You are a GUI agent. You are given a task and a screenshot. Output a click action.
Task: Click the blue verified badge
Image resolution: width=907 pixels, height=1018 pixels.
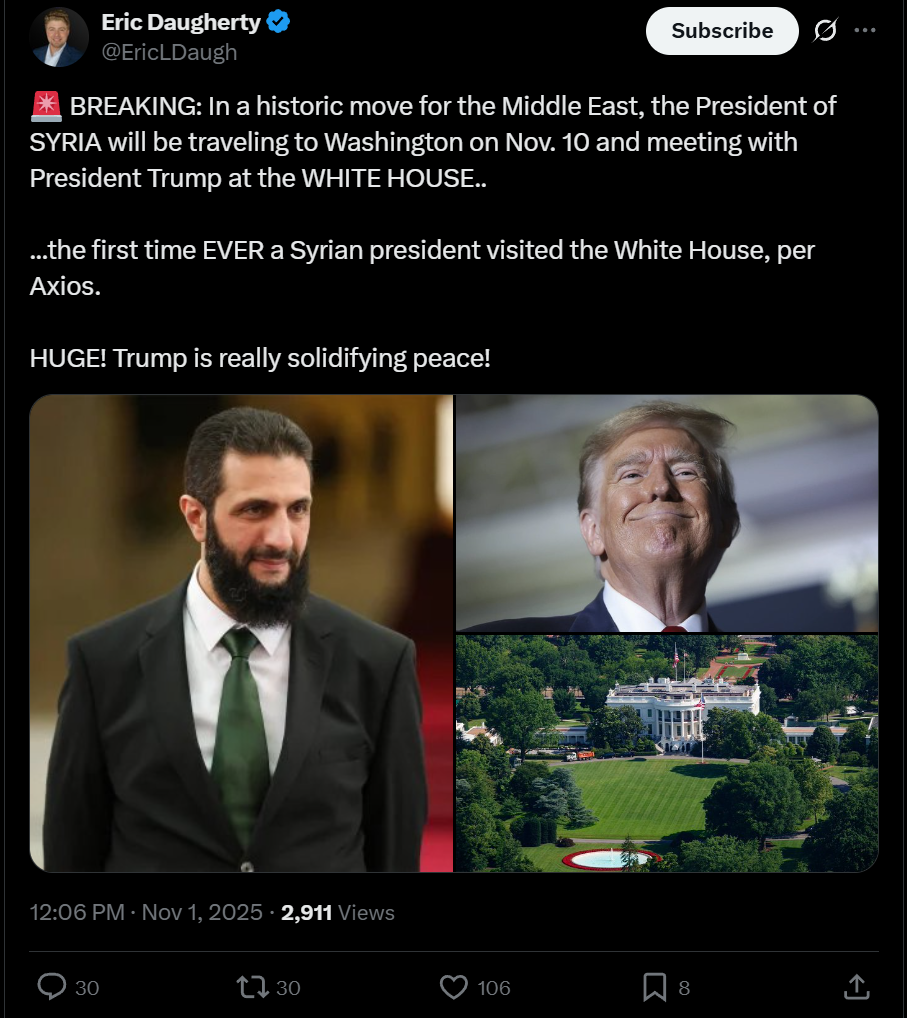pyautogui.click(x=278, y=21)
